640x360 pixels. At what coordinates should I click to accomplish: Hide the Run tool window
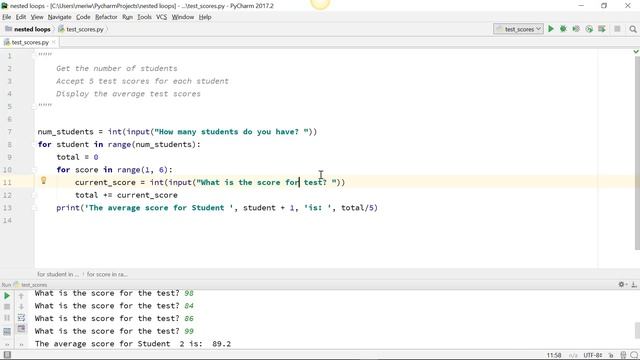coord(634,284)
